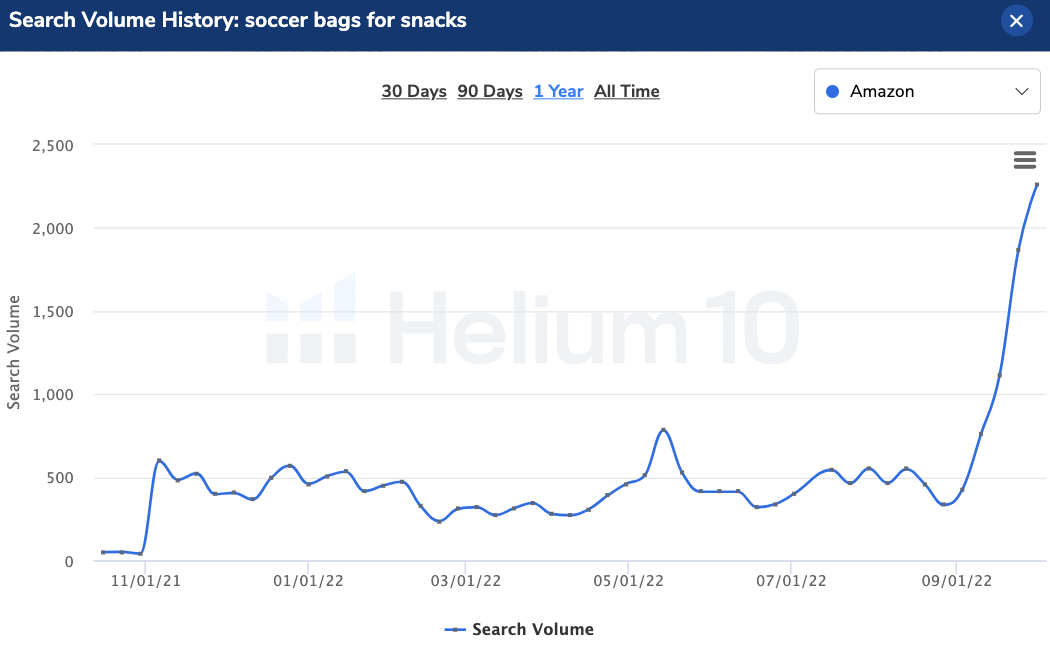Click the Search Volume y-axis title

(13, 352)
